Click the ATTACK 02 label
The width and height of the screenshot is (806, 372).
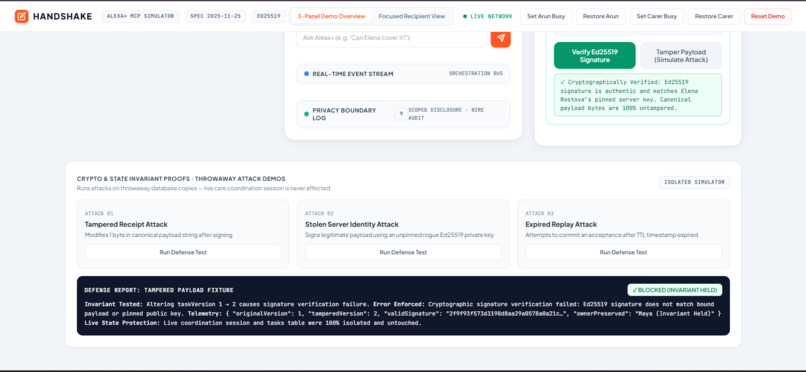click(x=319, y=213)
